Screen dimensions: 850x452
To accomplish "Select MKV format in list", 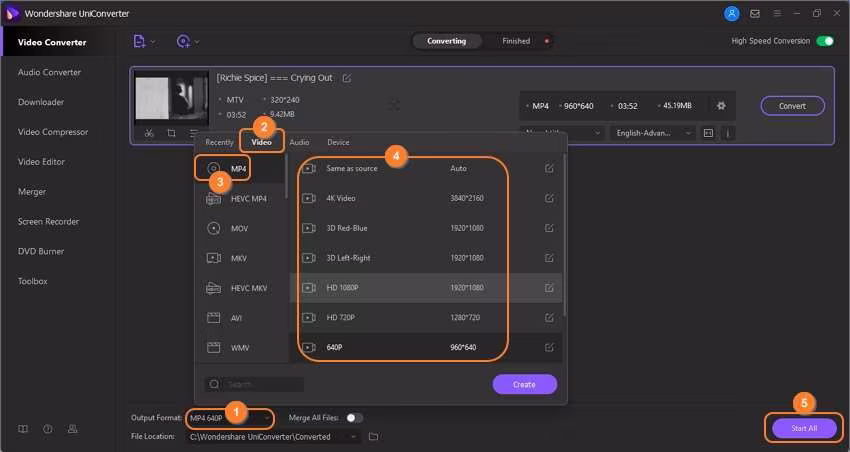I will (240, 259).
